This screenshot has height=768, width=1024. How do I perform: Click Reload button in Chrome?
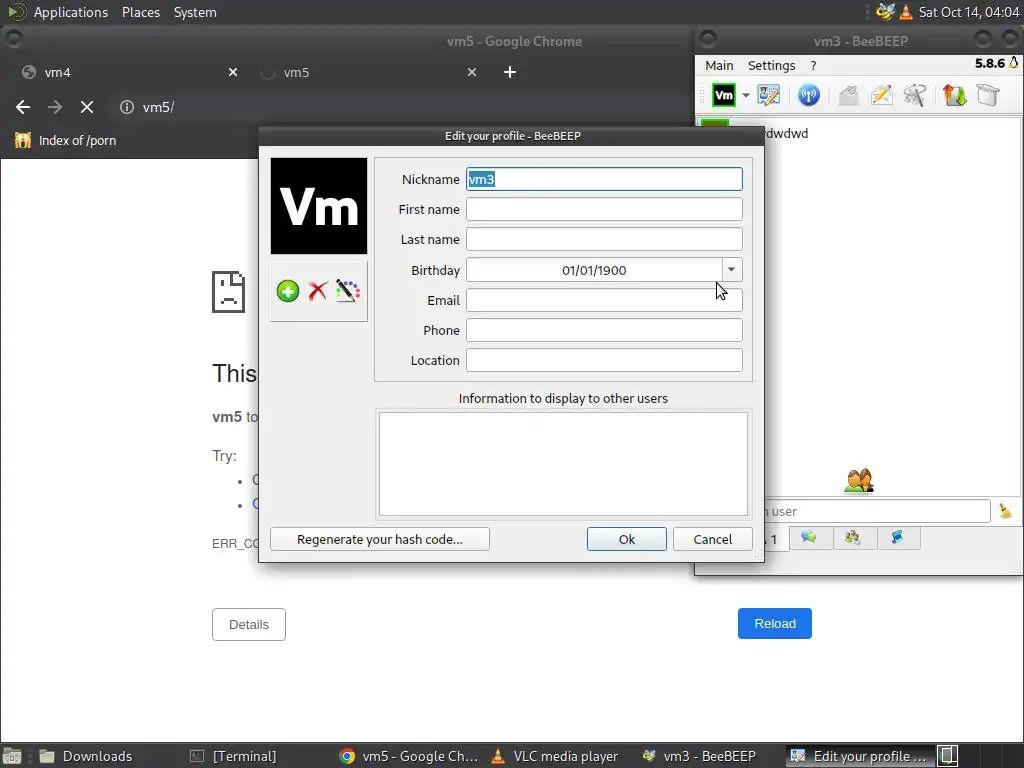[775, 624]
